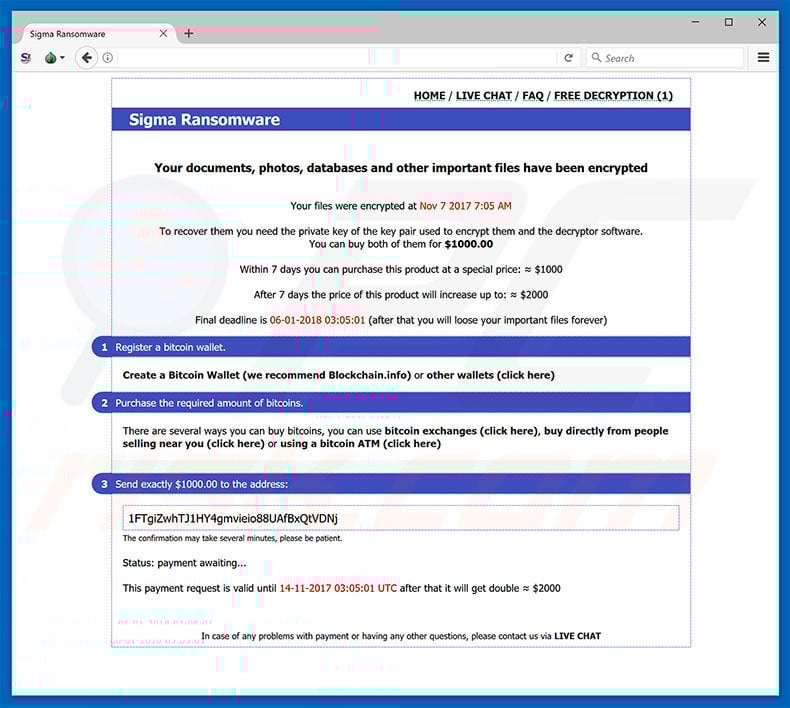Click the encryption date Nov 7 2017
Image resolution: width=790 pixels, height=708 pixels.
[465, 206]
